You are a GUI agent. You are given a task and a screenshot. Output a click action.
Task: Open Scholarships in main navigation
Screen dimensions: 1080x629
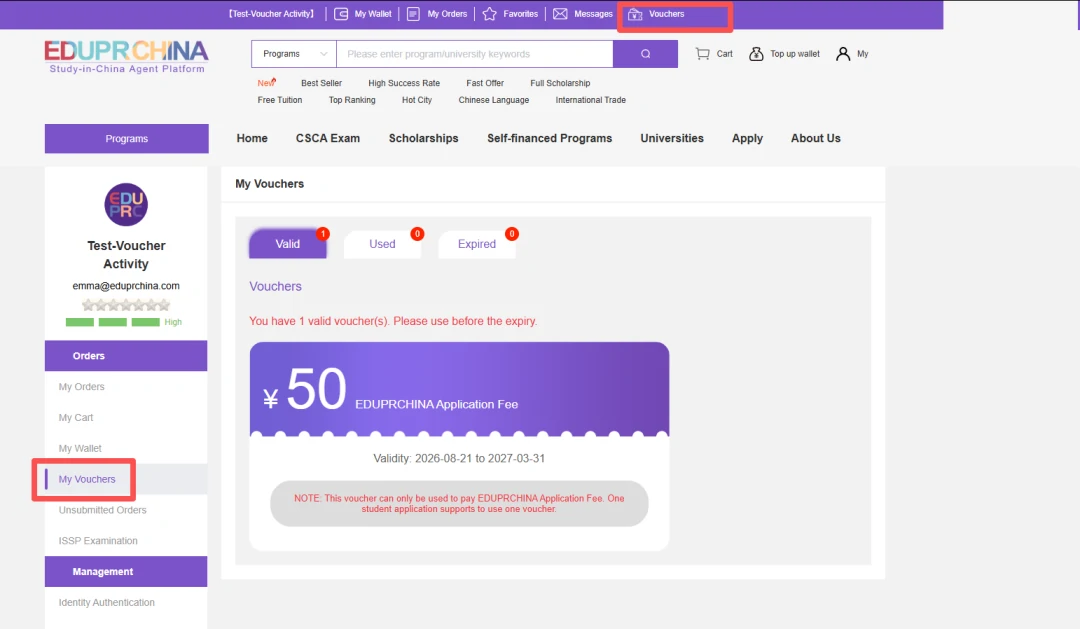[424, 138]
